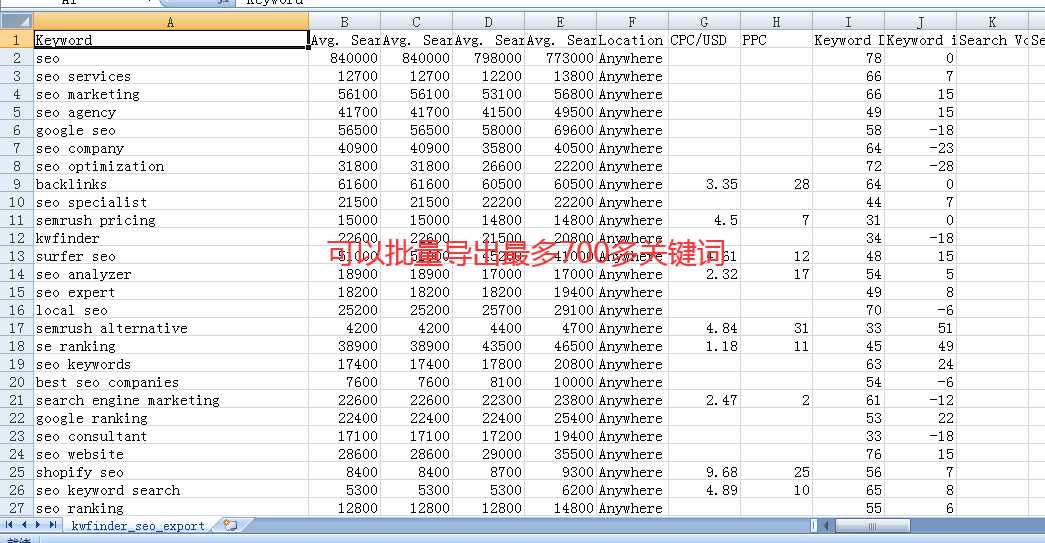Open the kwfinder_seo_export sheet tab
Screen dimensions: 1045x543
138,526
